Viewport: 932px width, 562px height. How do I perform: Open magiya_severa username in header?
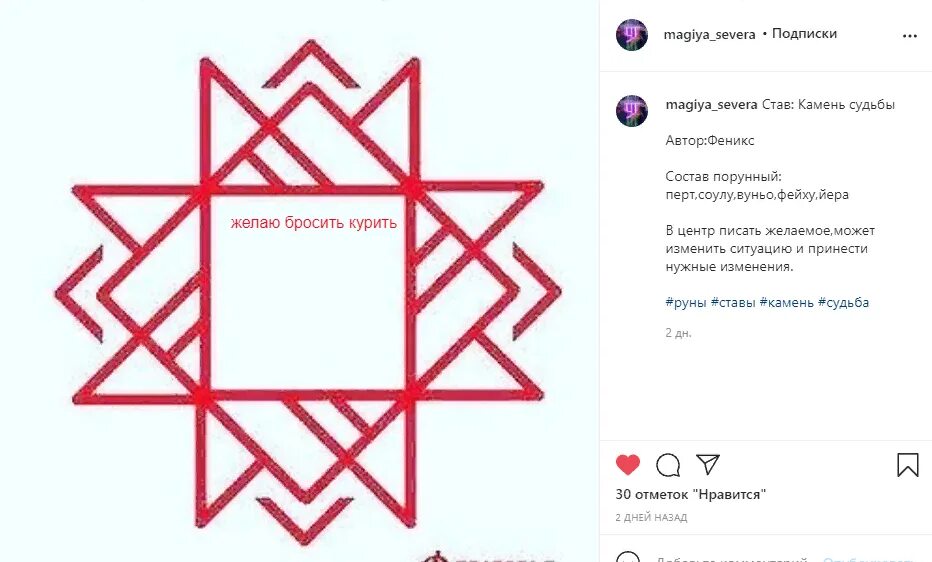tap(709, 34)
